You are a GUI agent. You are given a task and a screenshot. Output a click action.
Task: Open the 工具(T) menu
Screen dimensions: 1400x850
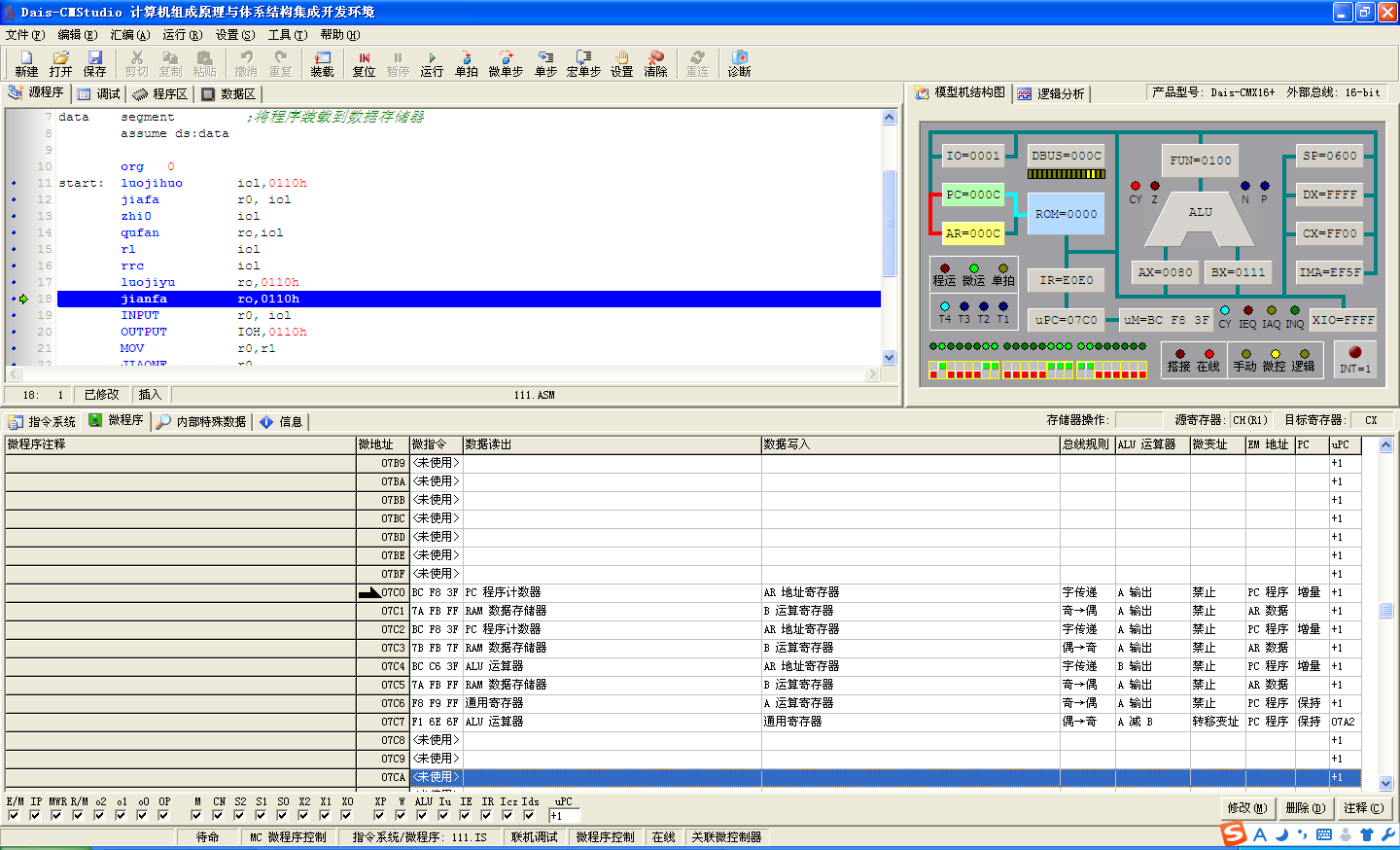(288, 34)
